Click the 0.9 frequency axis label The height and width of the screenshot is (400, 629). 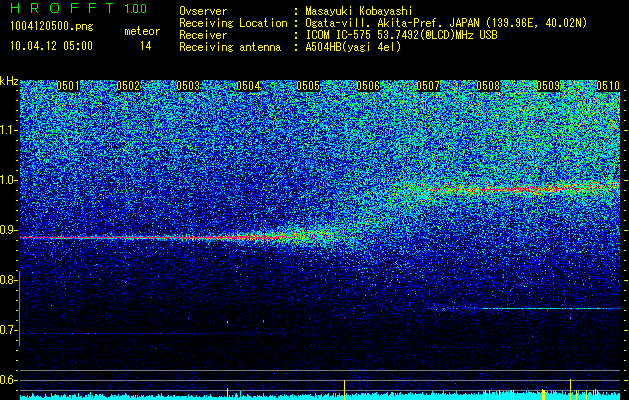pyautogui.click(x=8, y=230)
